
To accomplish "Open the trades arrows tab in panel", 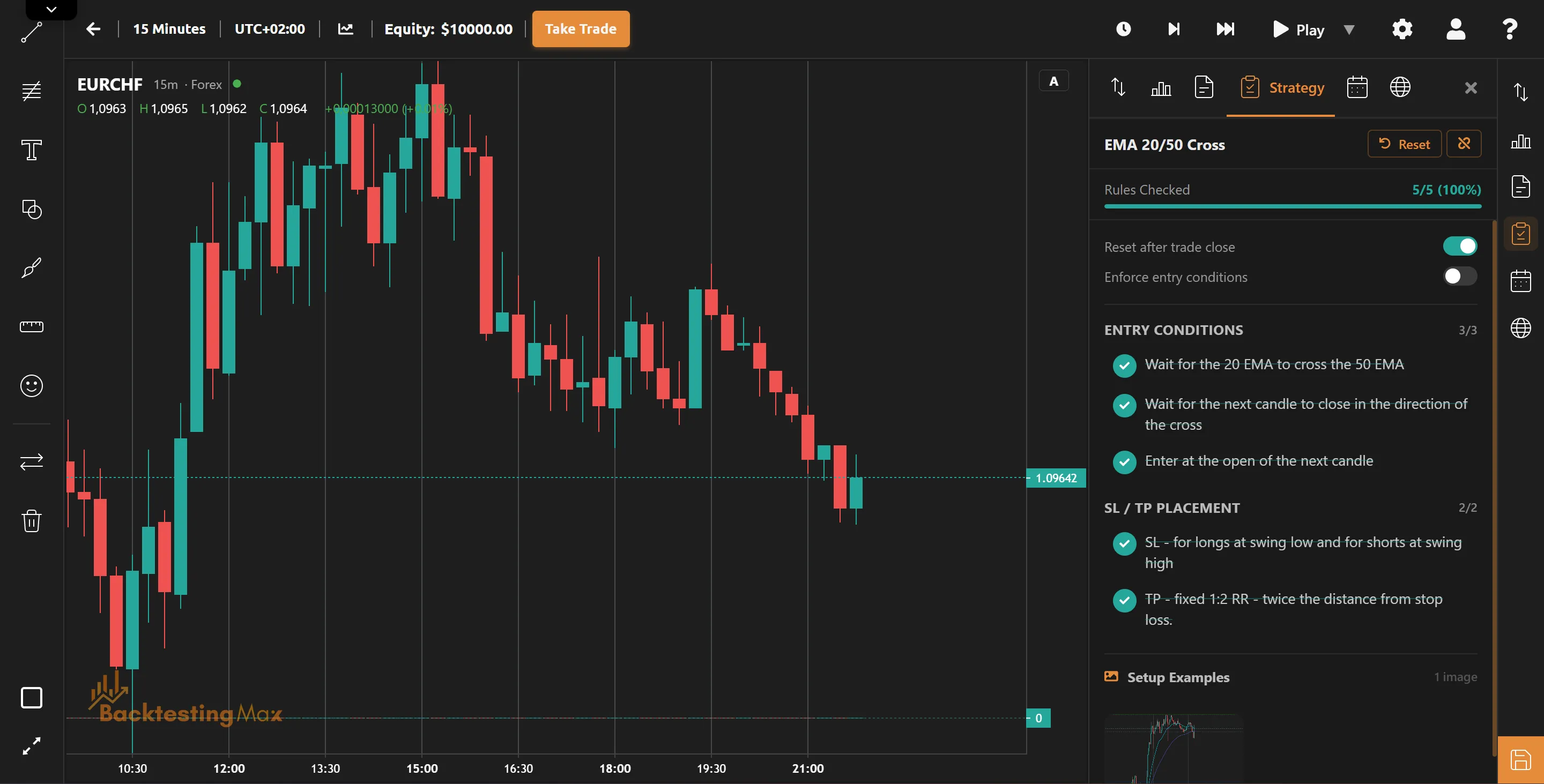I will (1118, 87).
